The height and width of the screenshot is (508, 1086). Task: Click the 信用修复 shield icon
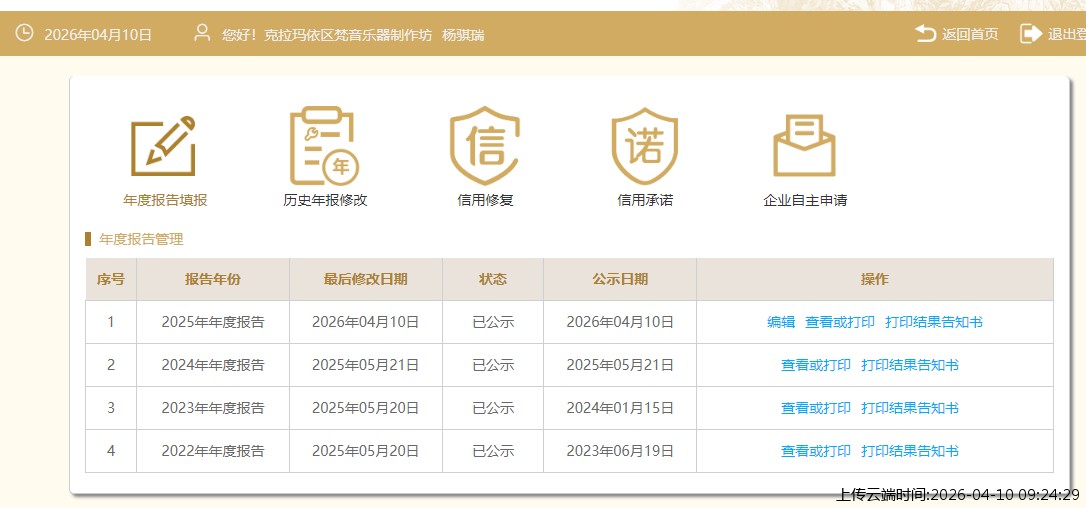pos(485,146)
